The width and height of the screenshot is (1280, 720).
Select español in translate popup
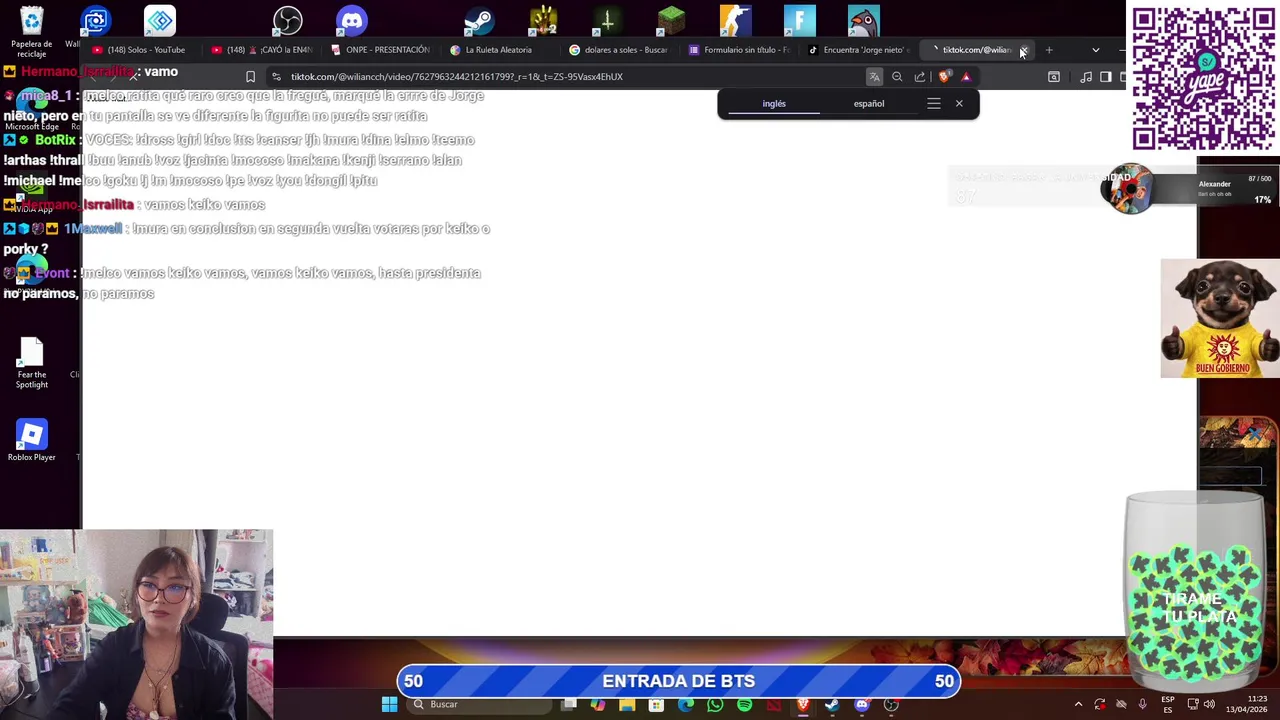point(869,104)
